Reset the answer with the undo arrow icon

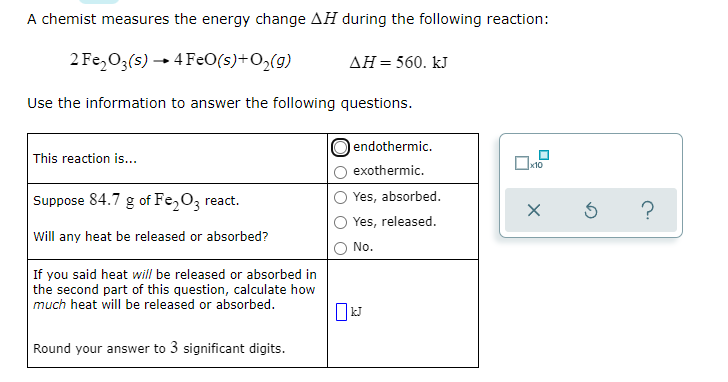[x=591, y=211]
